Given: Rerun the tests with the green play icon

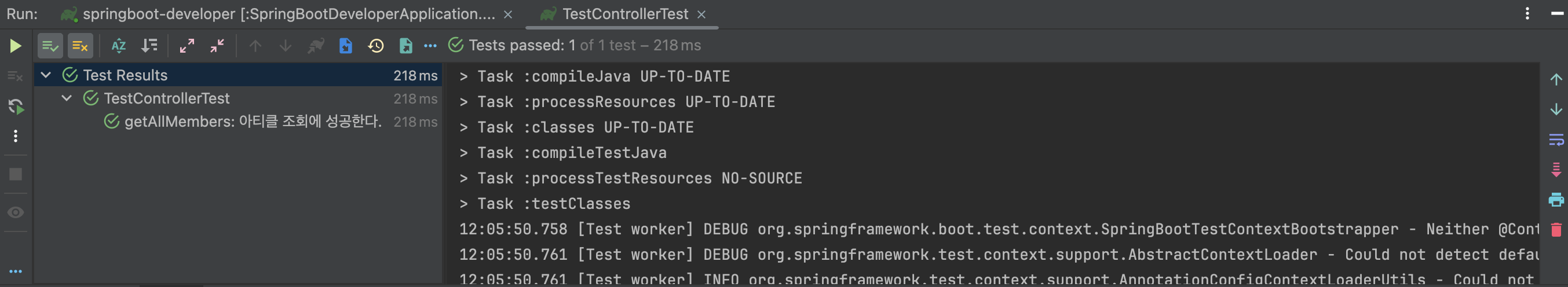Looking at the screenshot, I should pos(15,46).
